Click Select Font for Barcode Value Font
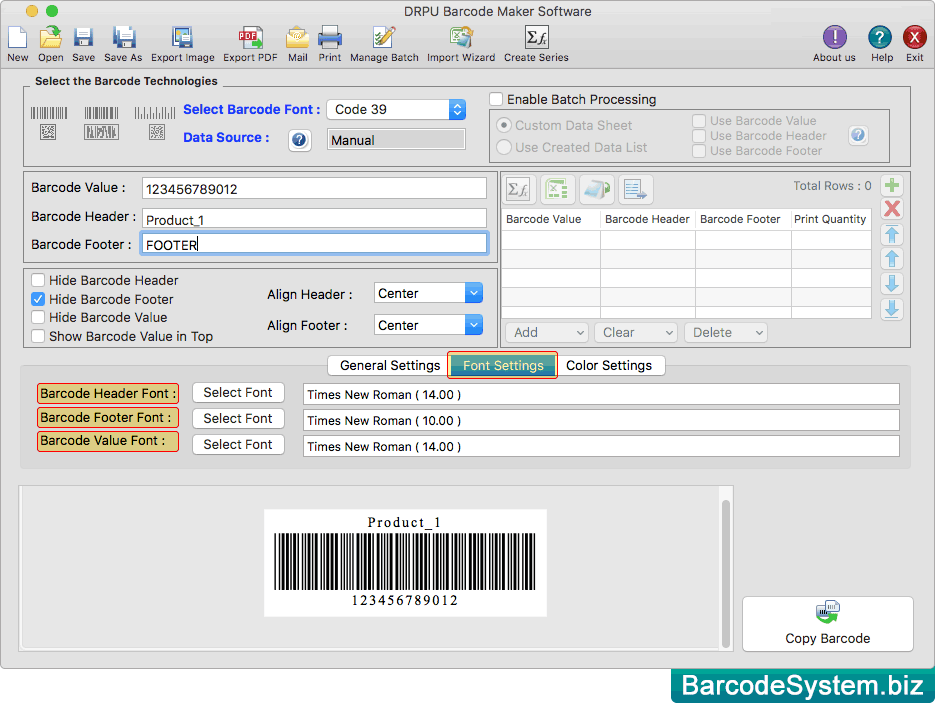Screen dimensions: 935x703 pos(238,444)
